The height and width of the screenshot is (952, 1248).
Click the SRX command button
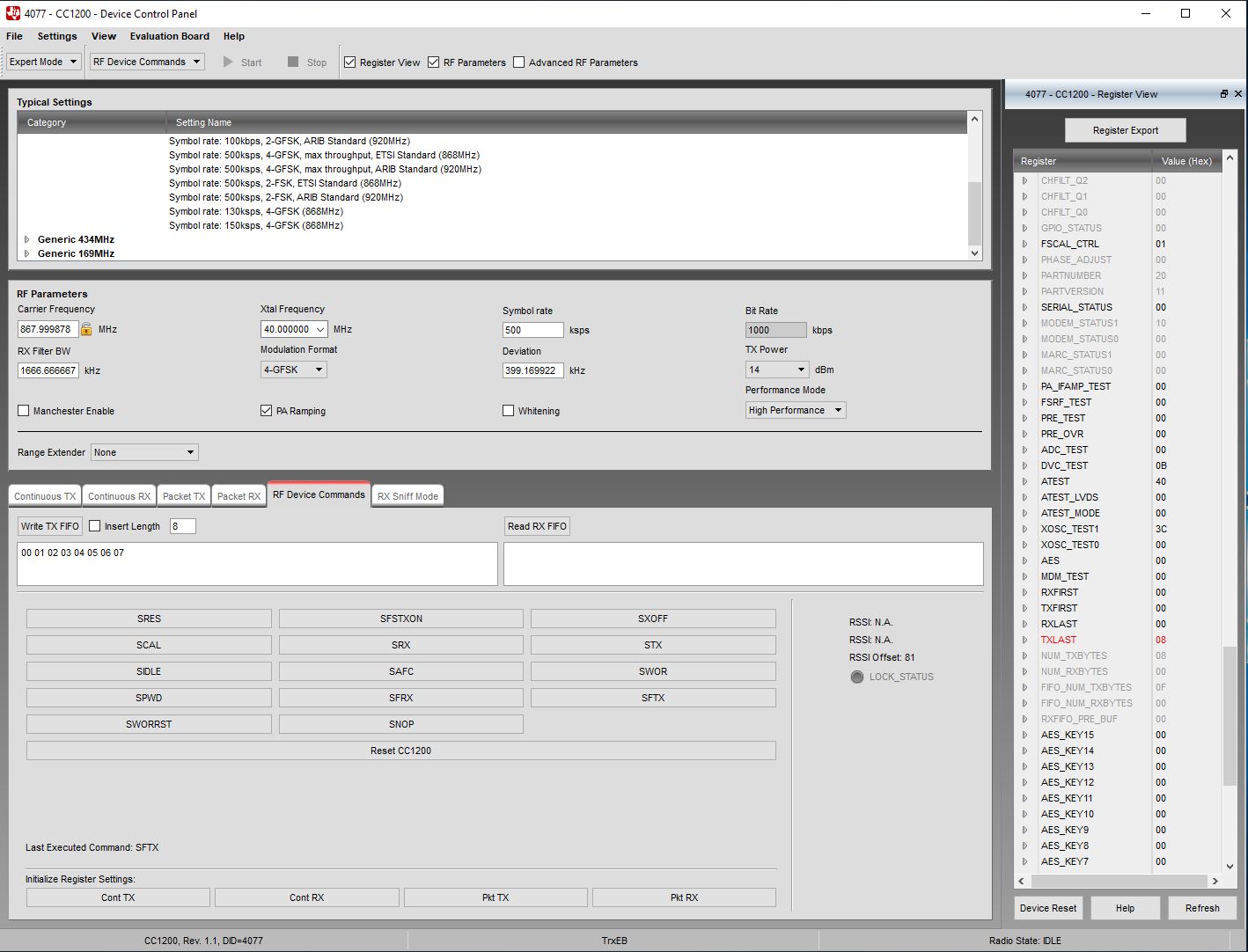coord(401,645)
